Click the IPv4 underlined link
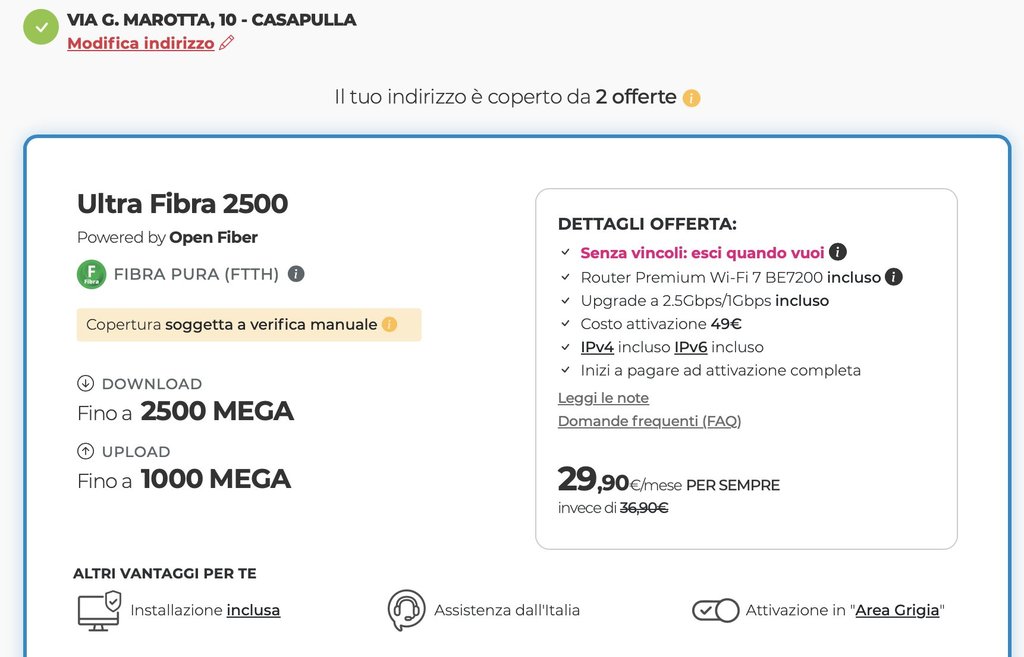This screenshot has width=1024, height=657. [x=597, y=347]
